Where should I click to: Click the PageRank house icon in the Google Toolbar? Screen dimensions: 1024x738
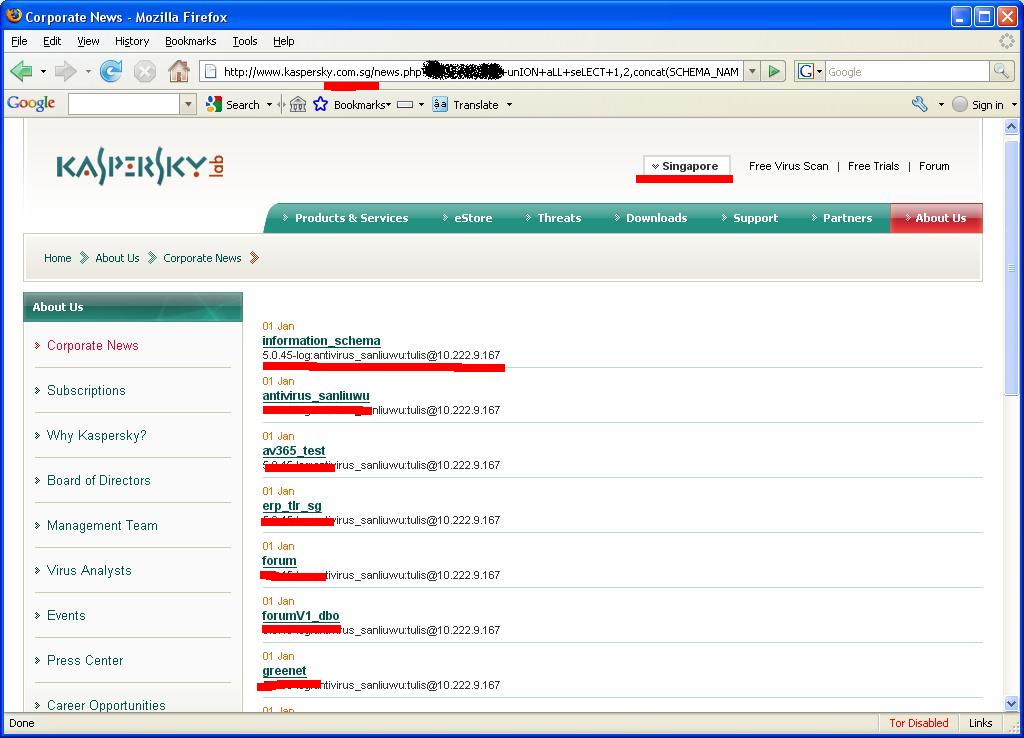298,104
